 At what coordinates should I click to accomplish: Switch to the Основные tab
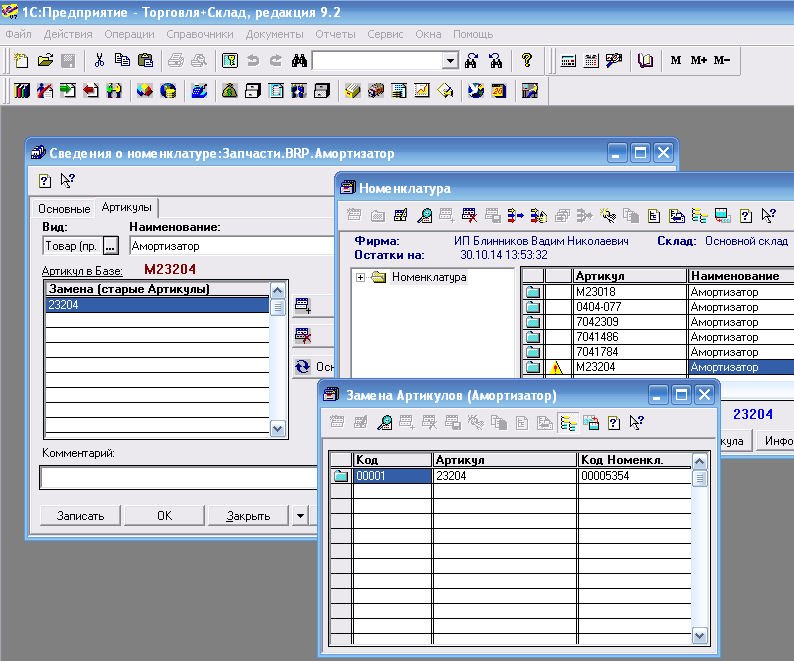(x=64, y=209)
